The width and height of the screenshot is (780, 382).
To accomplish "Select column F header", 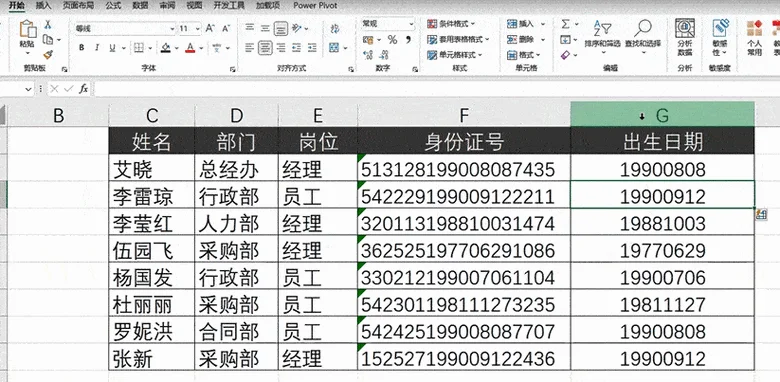I will 464,115.
